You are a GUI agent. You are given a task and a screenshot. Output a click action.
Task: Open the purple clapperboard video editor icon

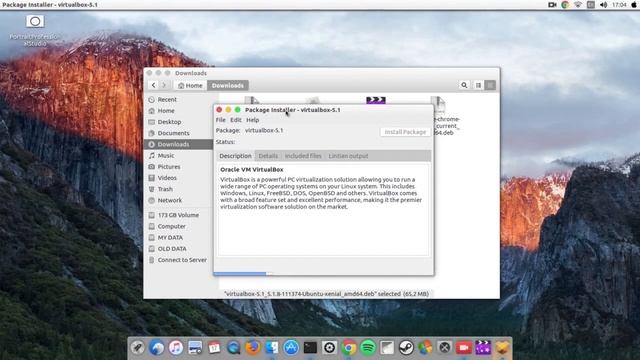(483, 348)
